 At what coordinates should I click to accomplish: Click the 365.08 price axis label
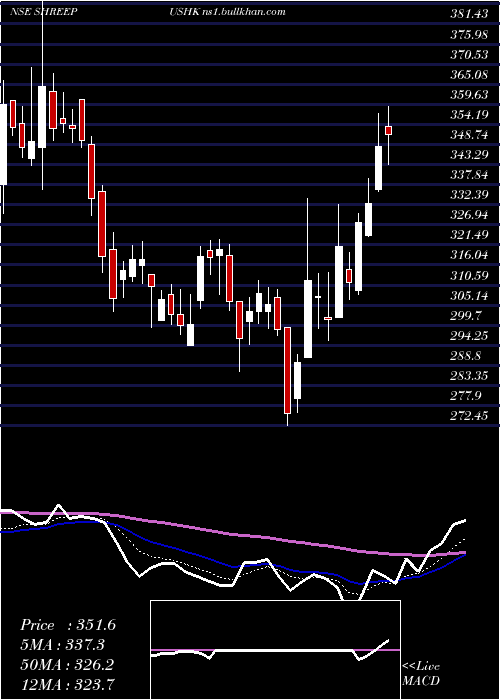(469, 75)
